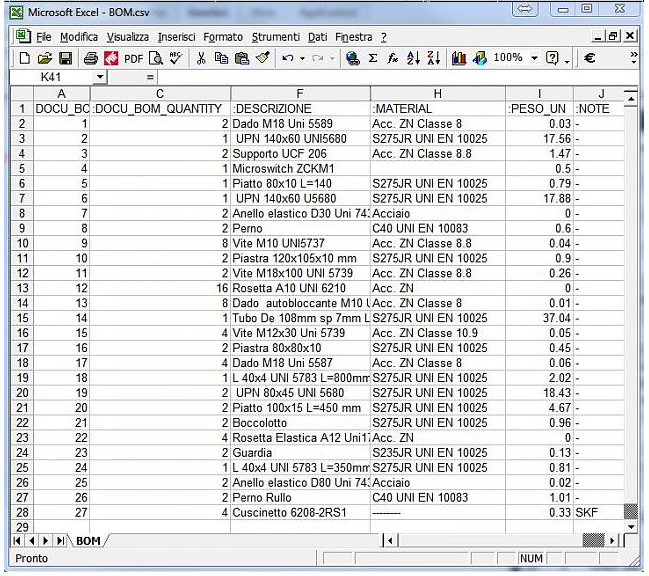Screen dimensions: 649x576
Task: Paste with the clipboard icon
Action: [242, 58]
